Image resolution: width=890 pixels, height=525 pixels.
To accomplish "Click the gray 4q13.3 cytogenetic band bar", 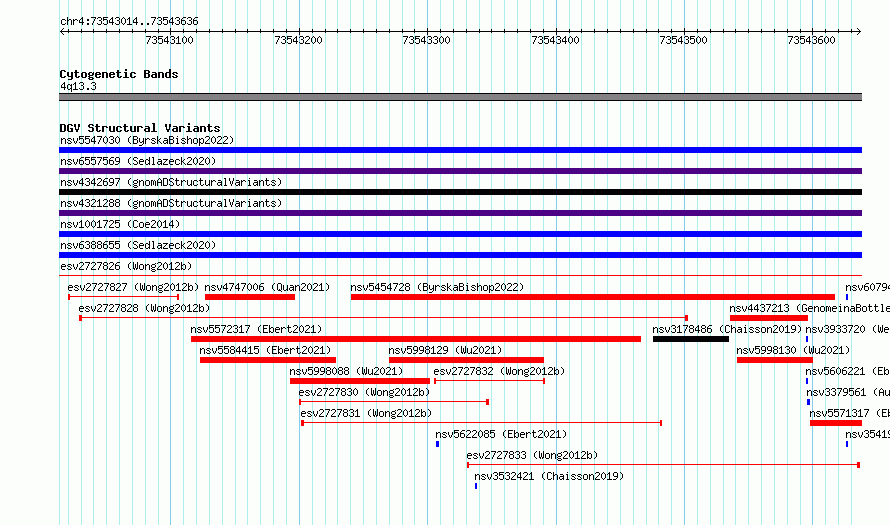I will pos(460,97).
